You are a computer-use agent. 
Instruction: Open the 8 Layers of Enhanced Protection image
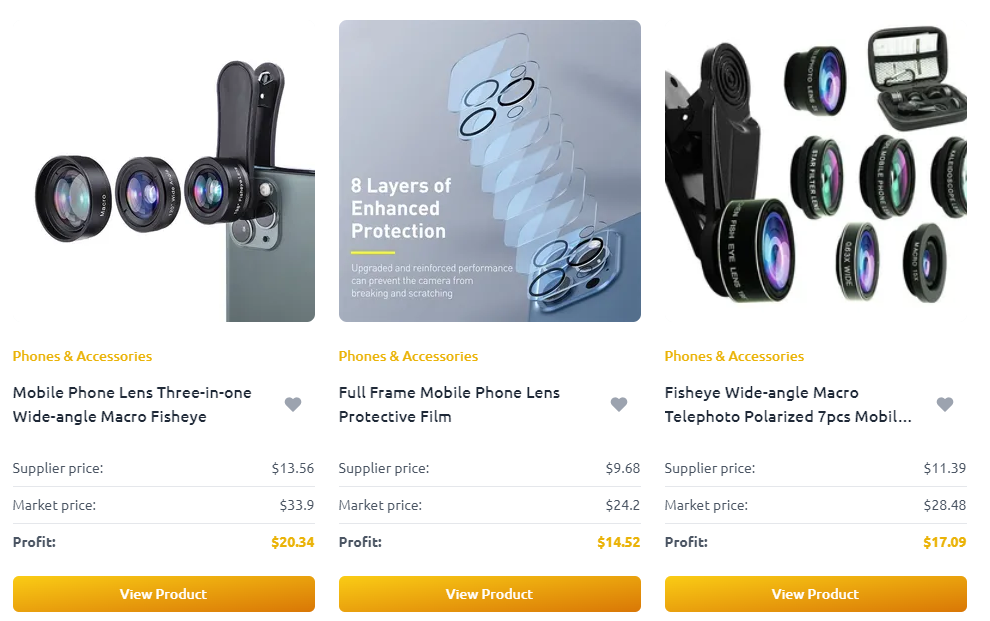(489, 171)
